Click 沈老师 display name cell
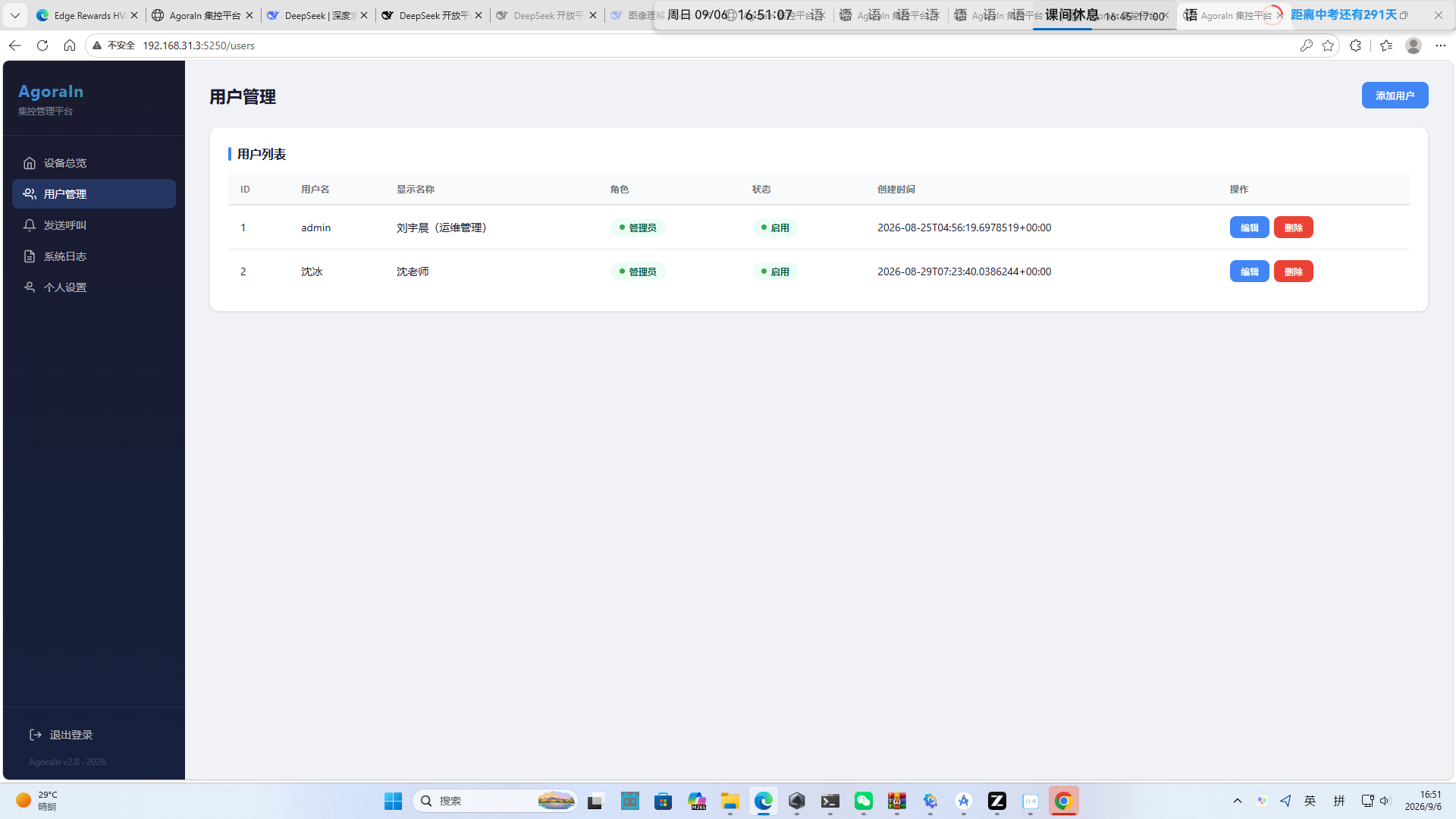Viewport: 1456px width, 819px height. tap(413, 271)
